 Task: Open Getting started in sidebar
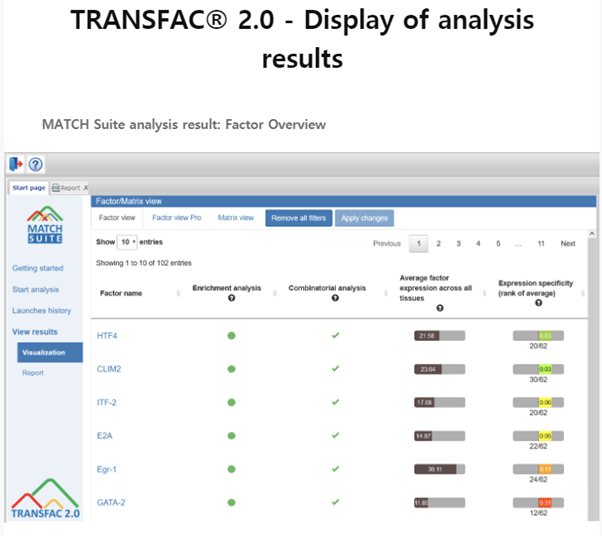point(38,268)
